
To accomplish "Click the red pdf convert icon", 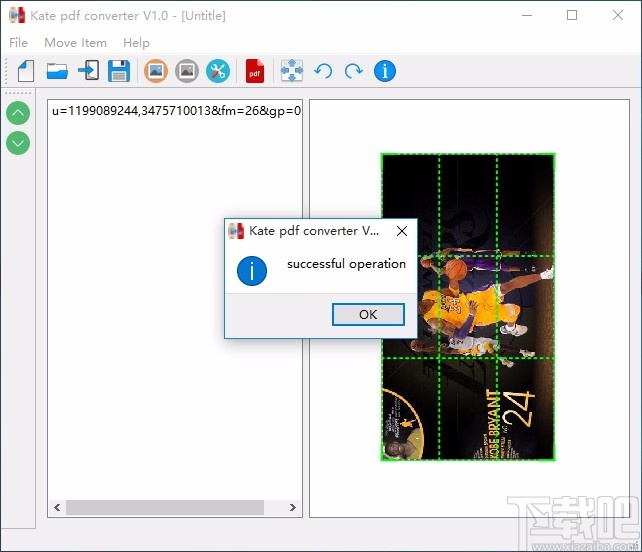I will (255, 71).
